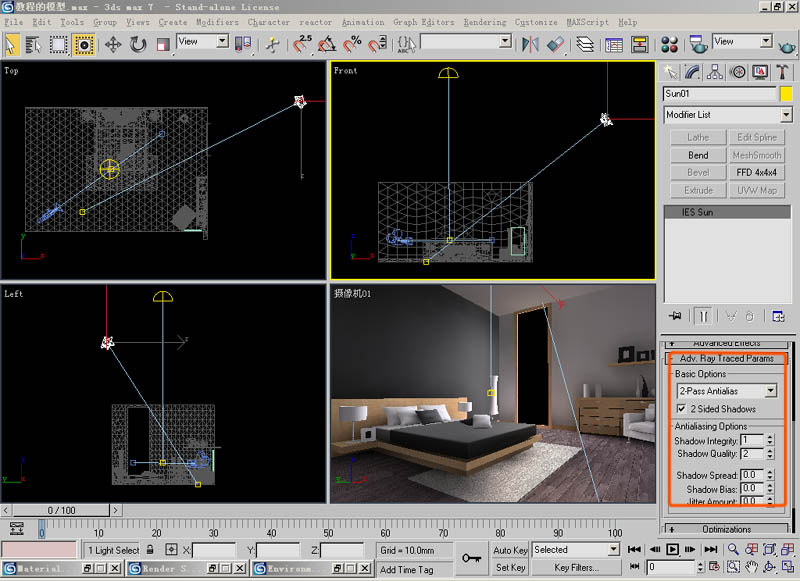Open the MAXScript menu
This screenshot has height=581, width=800.
588,22
